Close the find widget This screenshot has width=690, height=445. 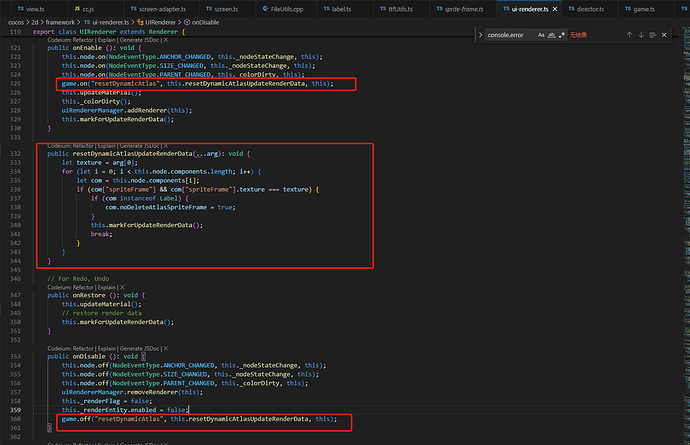(x=664, y=35)
